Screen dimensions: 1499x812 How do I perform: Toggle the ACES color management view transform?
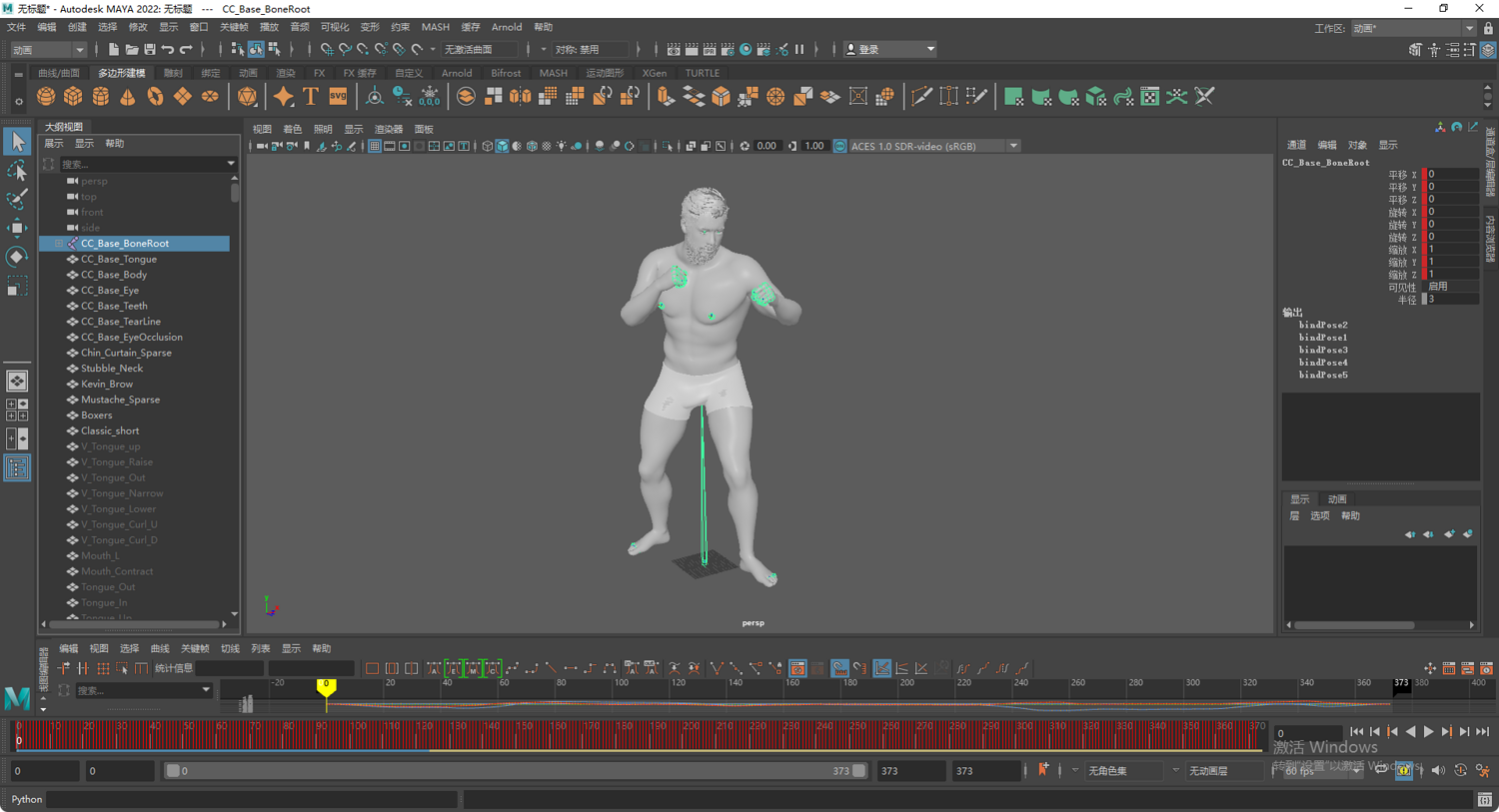840,146
